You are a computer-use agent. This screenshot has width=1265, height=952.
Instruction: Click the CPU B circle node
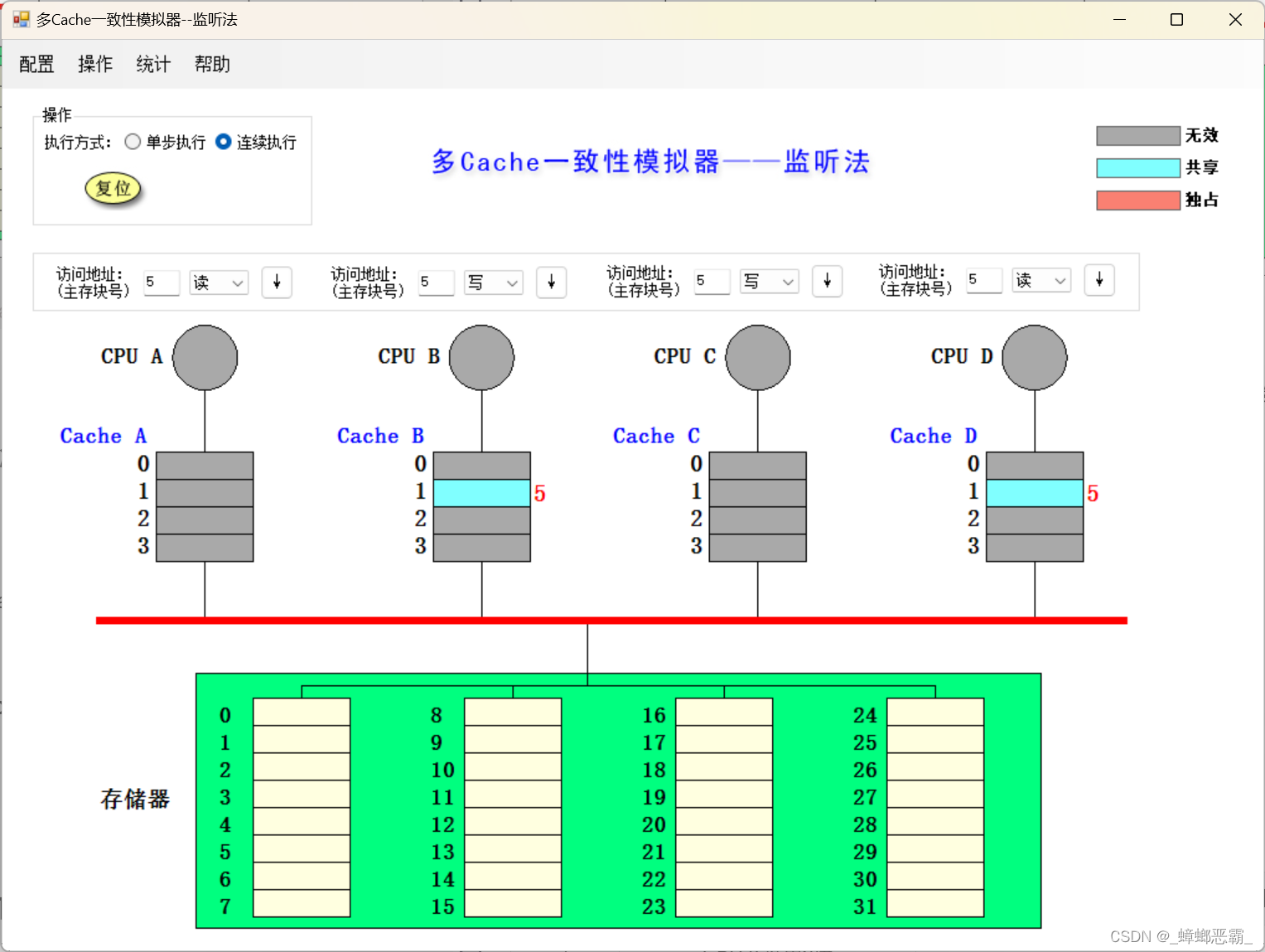pyautogui.click(x=481, y=357)
